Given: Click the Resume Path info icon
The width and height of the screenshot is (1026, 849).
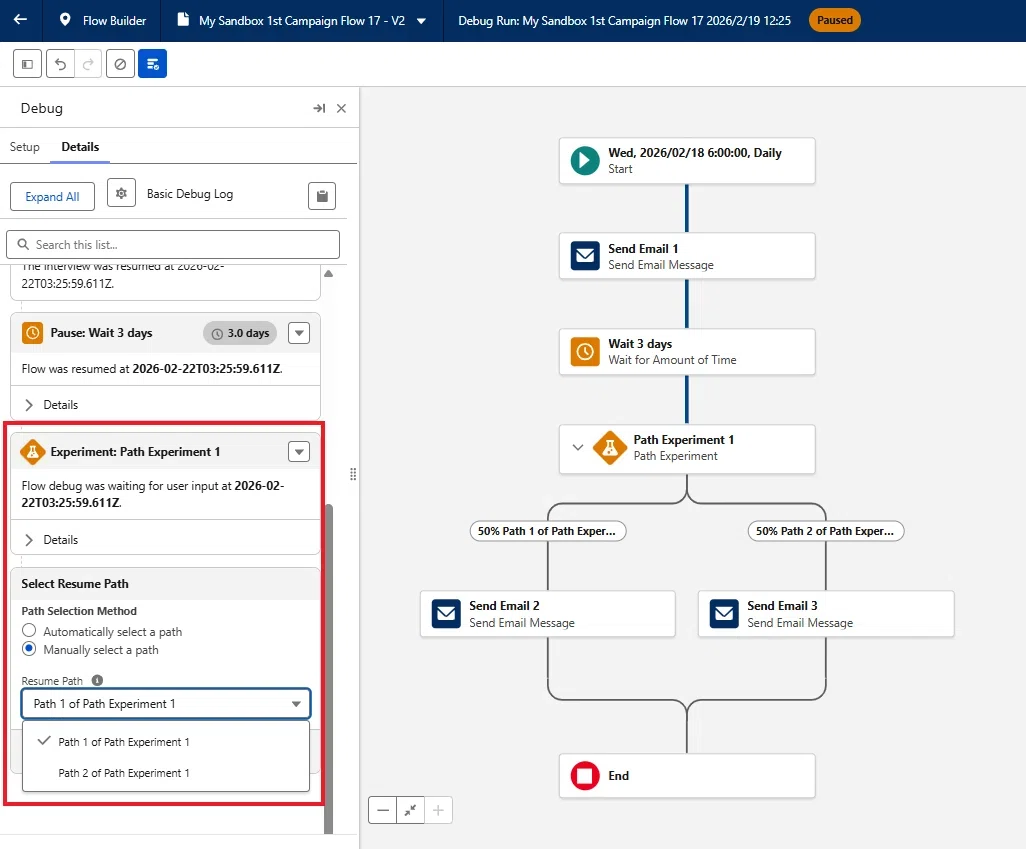Looking at the screenshot, I should (x=97, y=680).
